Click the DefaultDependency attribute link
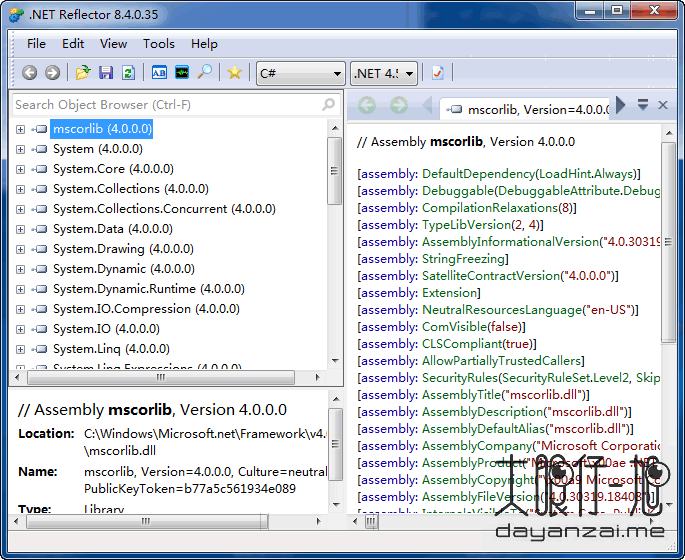 (478, 174)
